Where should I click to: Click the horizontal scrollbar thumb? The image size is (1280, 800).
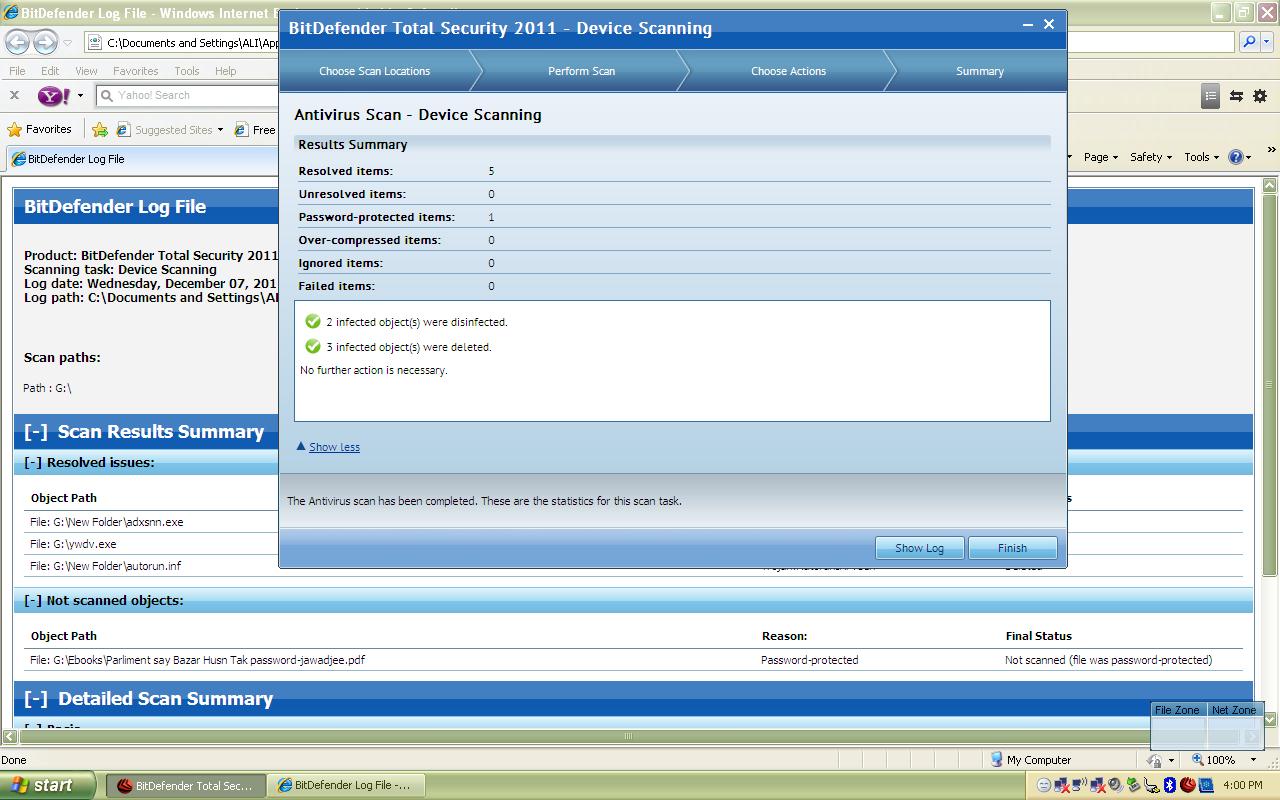tap(628, 737)
